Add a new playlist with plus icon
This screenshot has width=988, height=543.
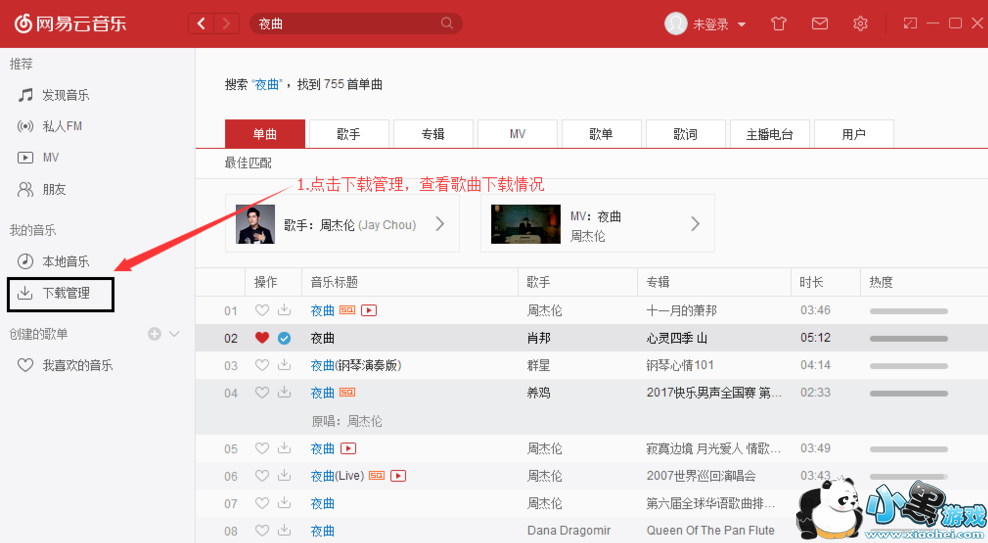[x=154, y=334]
